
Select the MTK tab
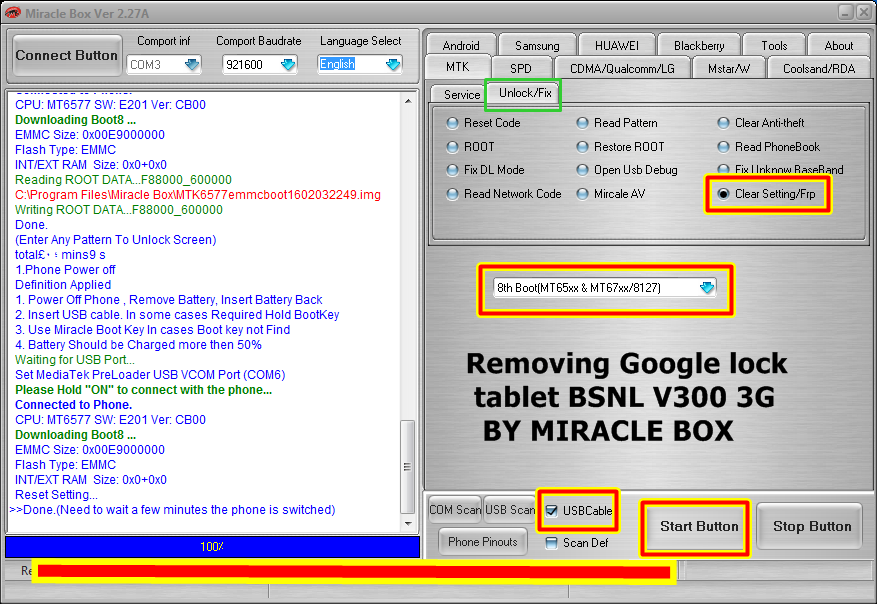[458, 67]
